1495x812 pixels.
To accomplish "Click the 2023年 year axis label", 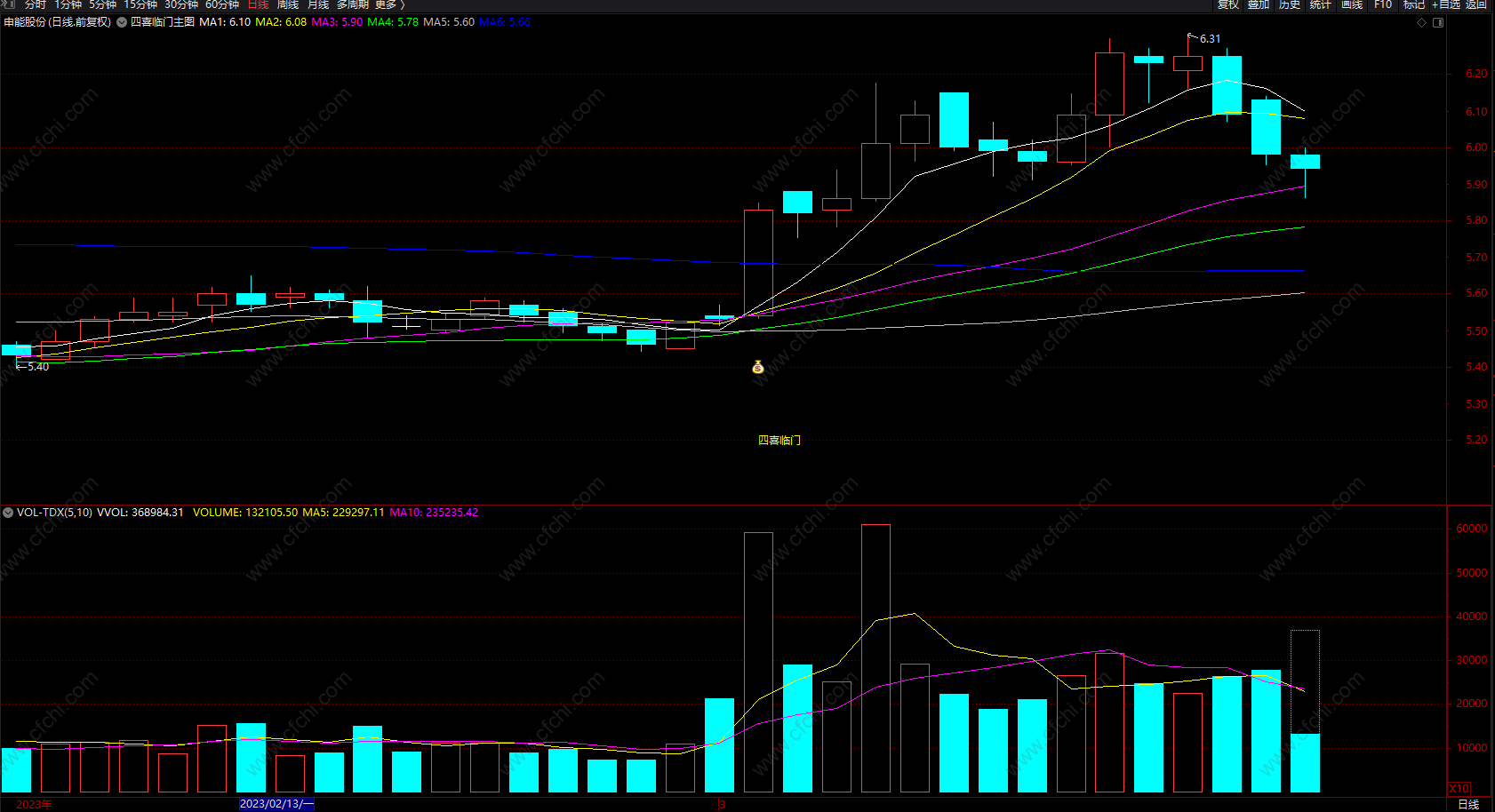I will [34, 804].
